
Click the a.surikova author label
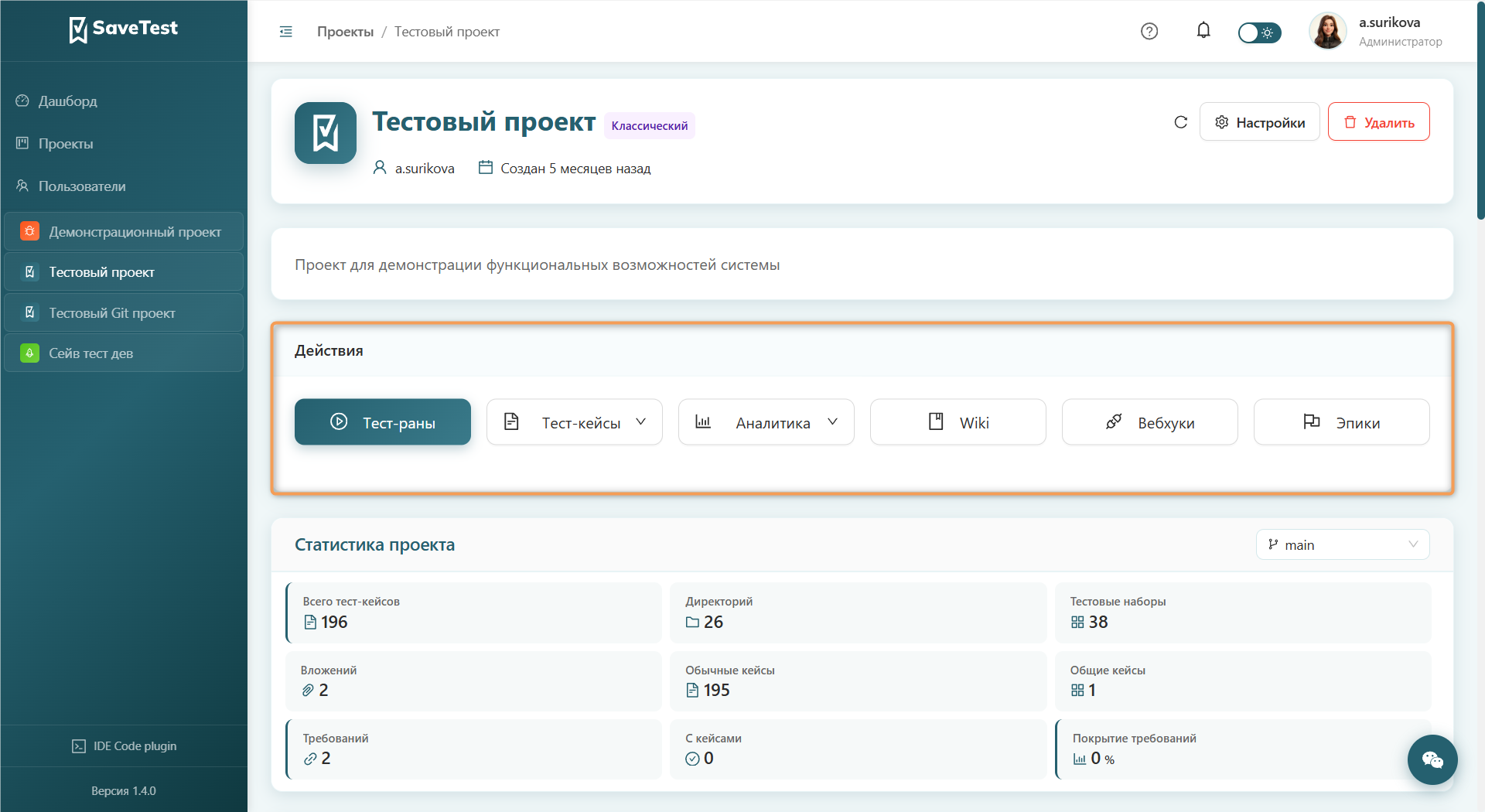click(425, 169)
